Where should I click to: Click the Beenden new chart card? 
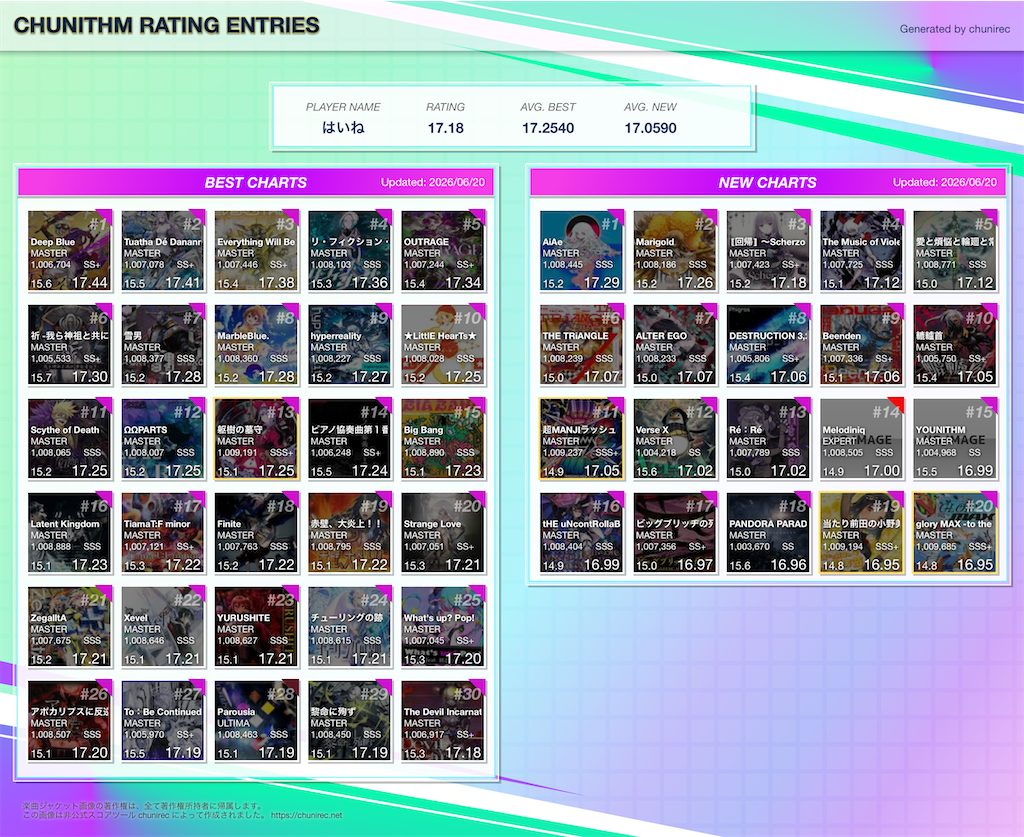(x=862, y=345)
